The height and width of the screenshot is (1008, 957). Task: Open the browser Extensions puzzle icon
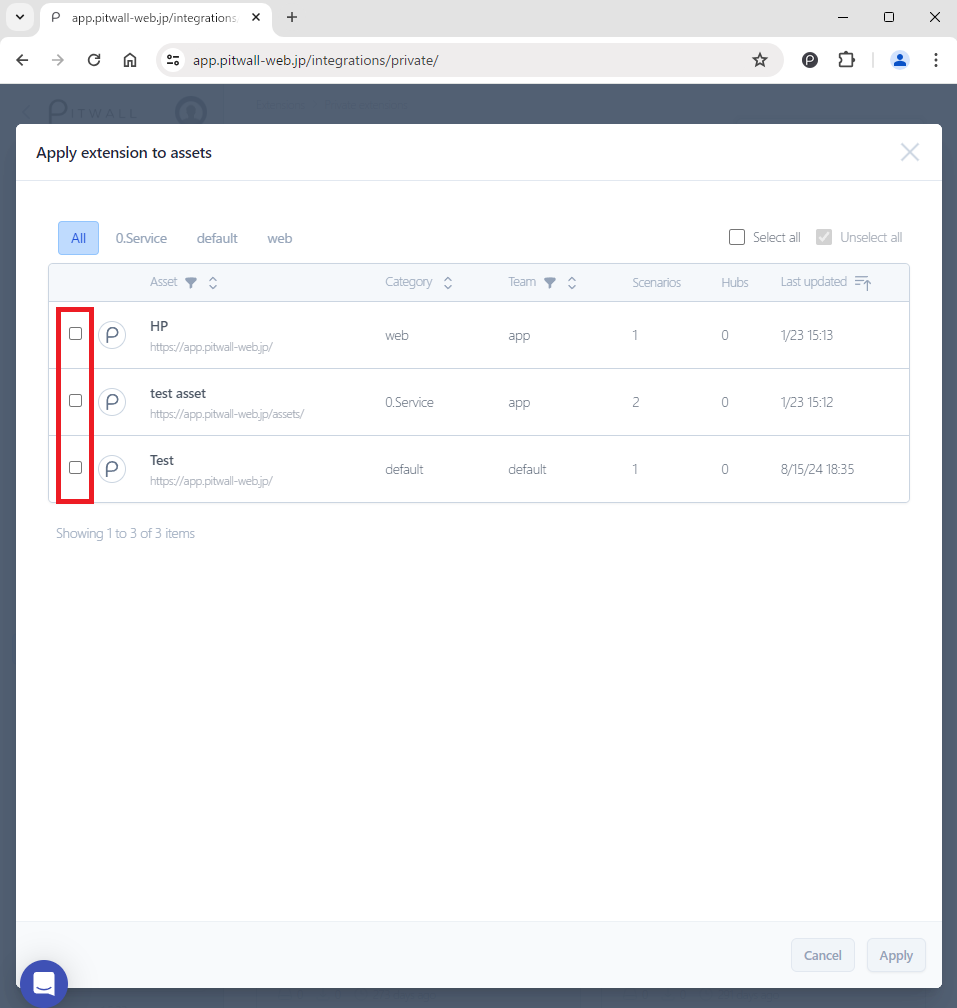point(846,60)
